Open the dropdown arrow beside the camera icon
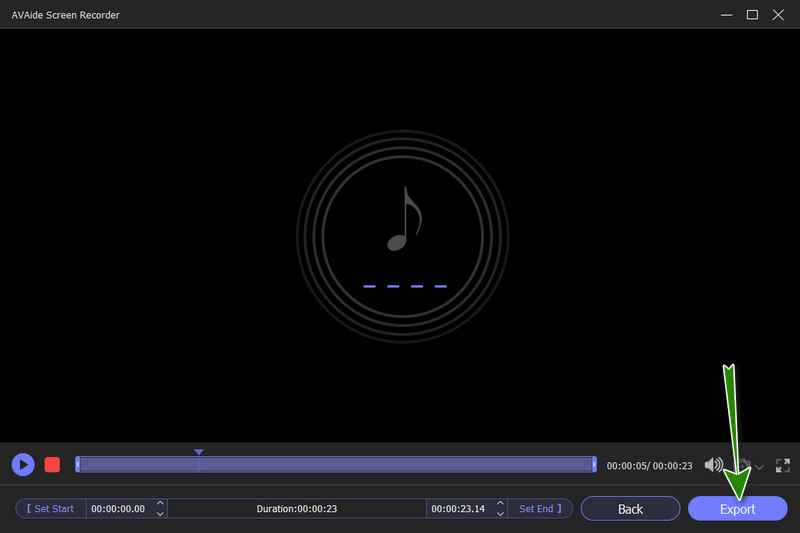The width and height of the screenshot is (800, 533). (759, 467)
